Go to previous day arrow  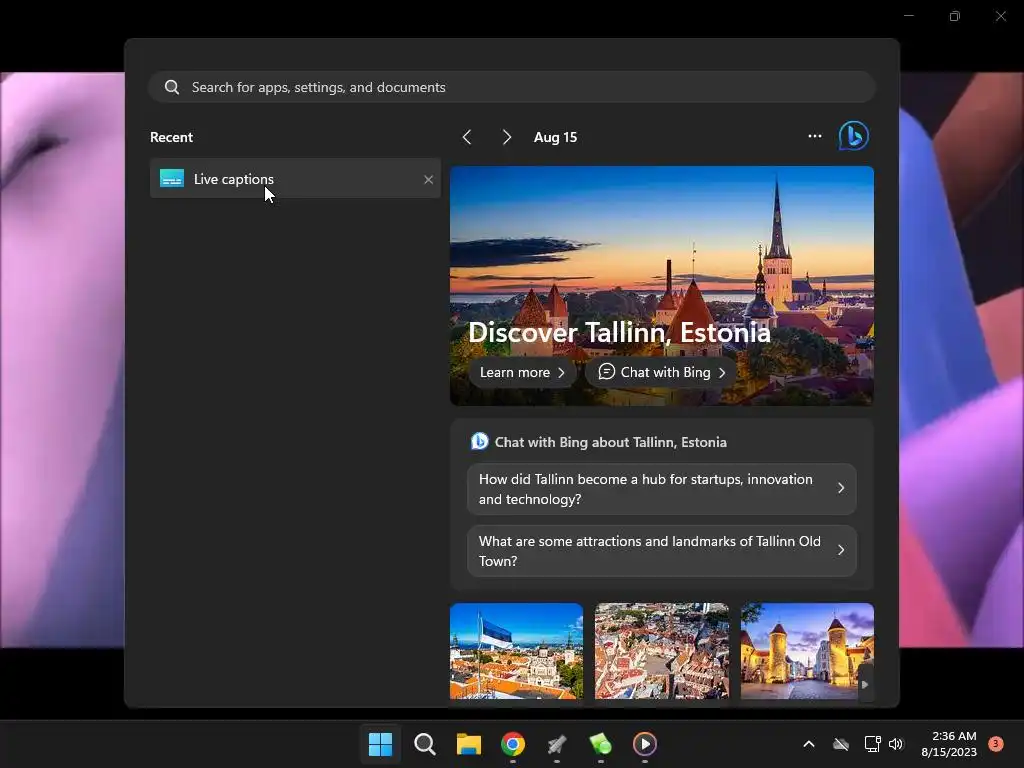pos(466,137)
